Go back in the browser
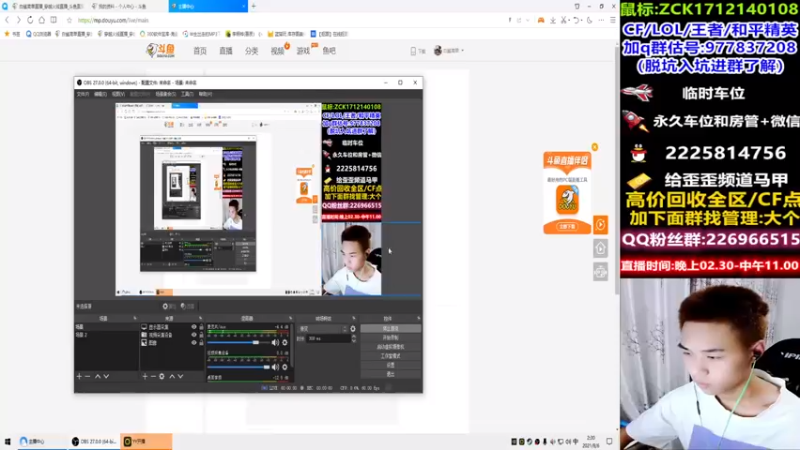 (7, 20)
